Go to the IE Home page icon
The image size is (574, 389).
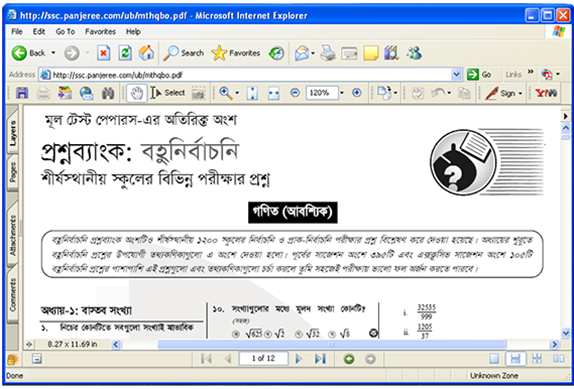[x=146, y=53]
